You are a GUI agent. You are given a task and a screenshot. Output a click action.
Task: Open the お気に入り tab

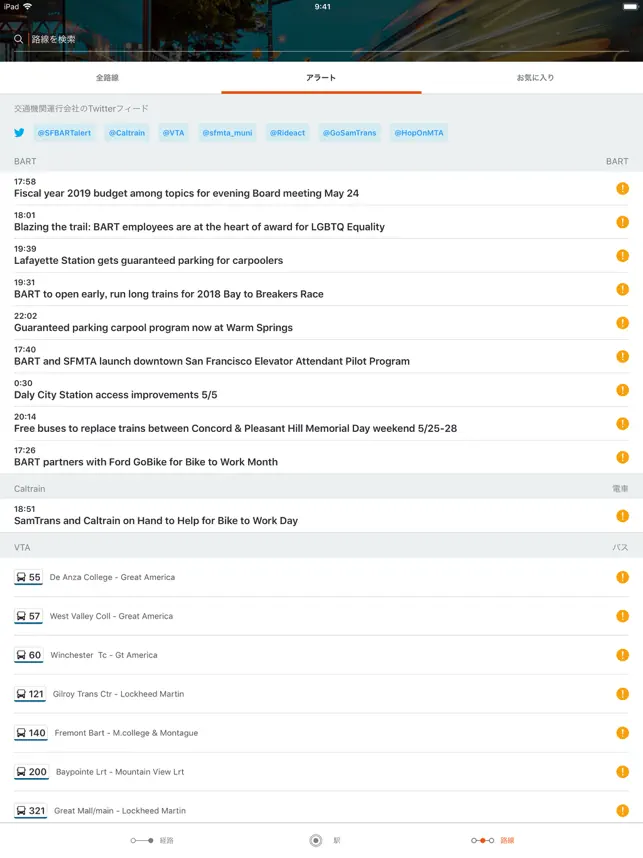[x=535, y=77]
